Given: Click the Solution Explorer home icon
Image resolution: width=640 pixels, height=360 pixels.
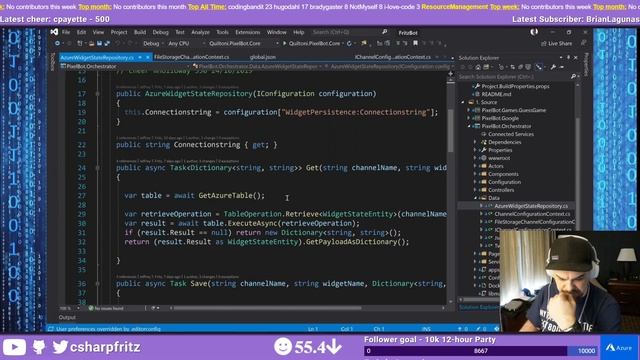Looking at the screenshot, I should point(477,67).
